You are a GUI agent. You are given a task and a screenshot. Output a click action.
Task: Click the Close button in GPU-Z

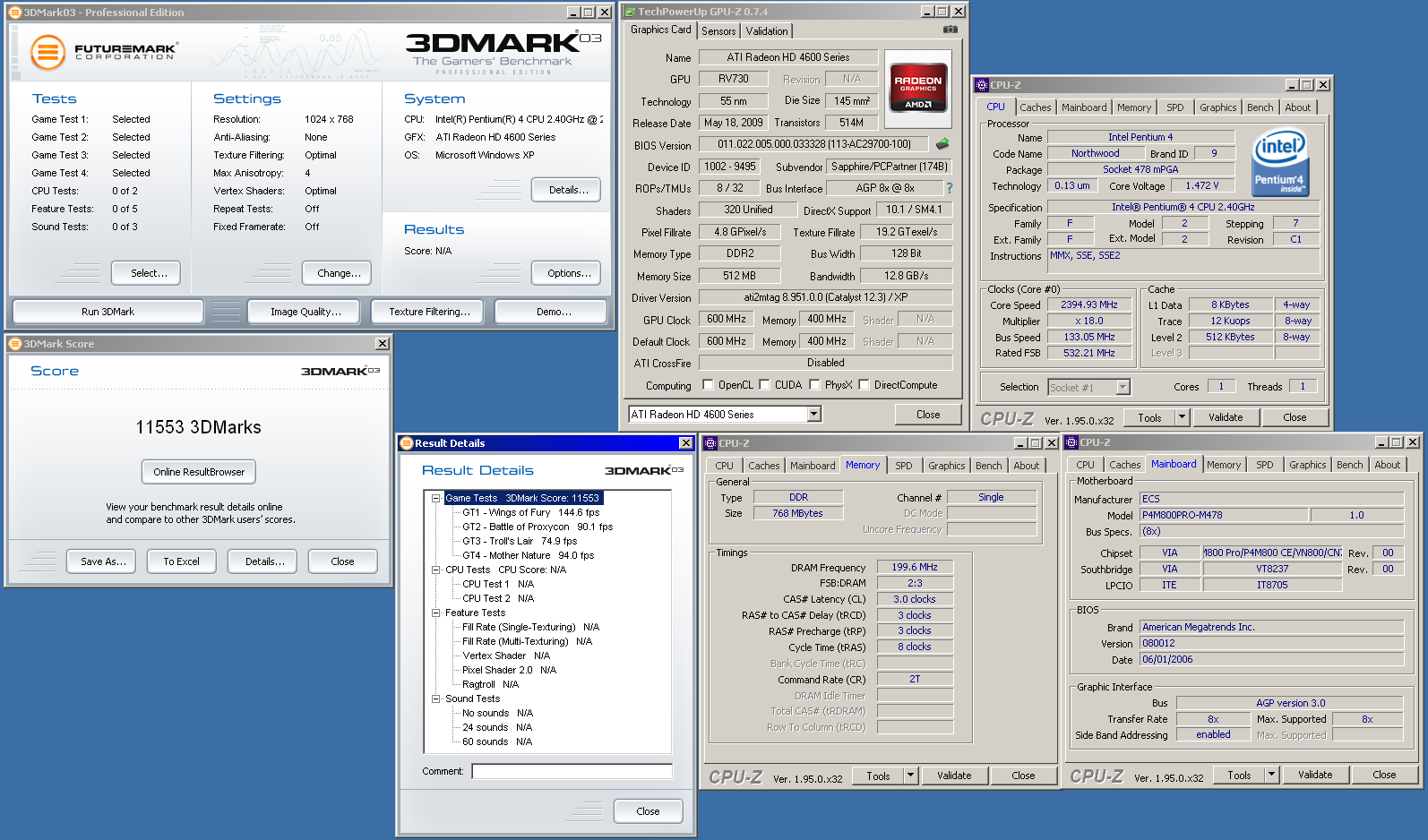click(x=928, y=415)
